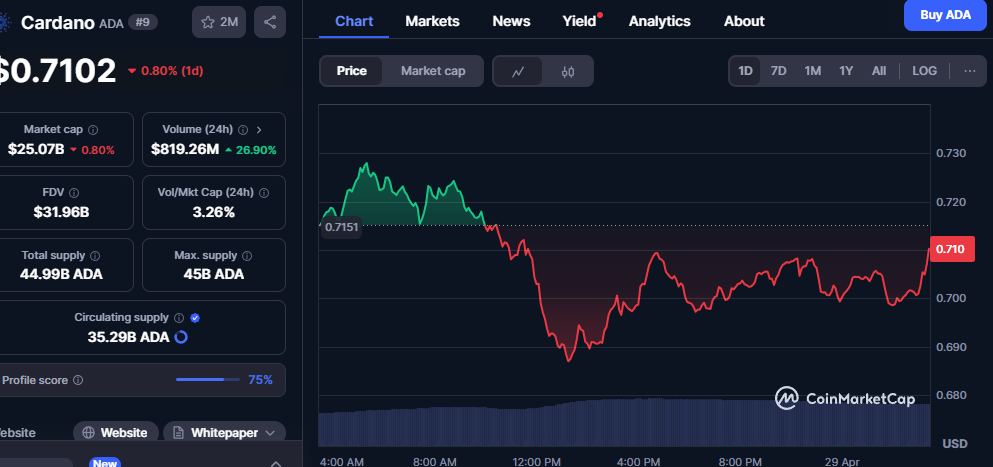This screenshot has height=467, width=993.
Task: Click the Buy ADA button
Action: 945,15
